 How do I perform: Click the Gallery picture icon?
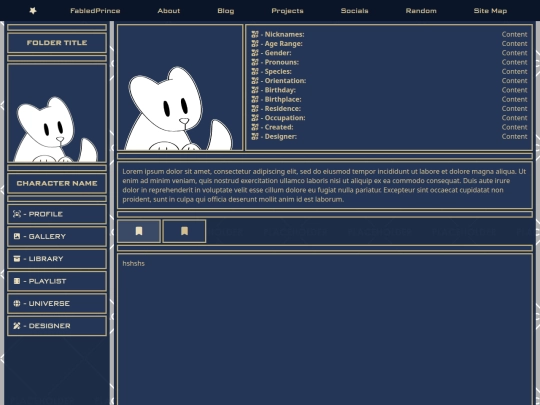pos(17,236)
